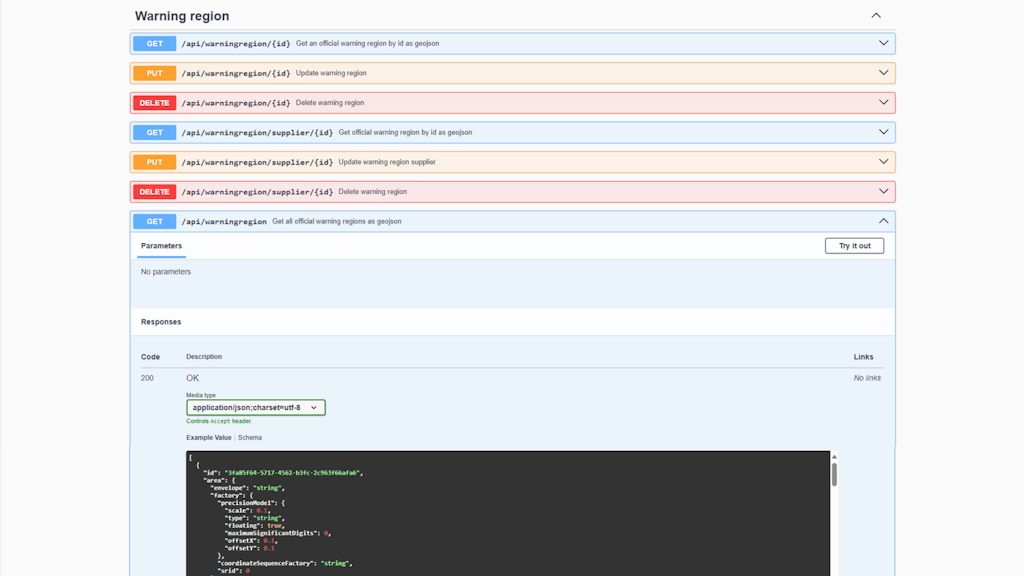Image resolution: width=1024 pixels, height=576 pixels.
Task: Select the GET badge on the supplier endpoint
Action: click(x=153, y=132)
